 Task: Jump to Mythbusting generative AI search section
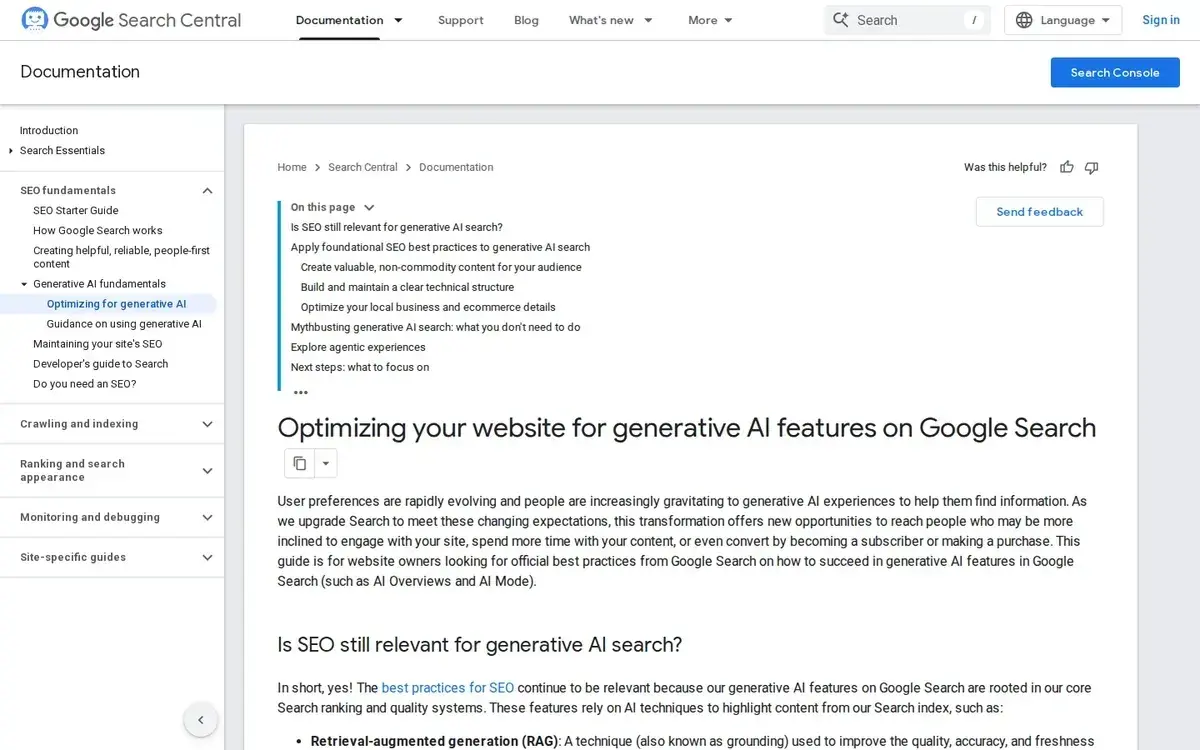[x=435, y=327]
